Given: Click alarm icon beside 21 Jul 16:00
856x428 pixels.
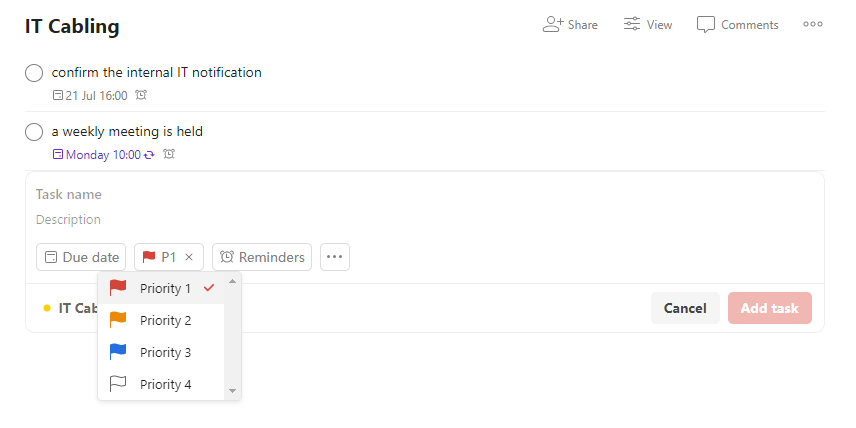Looking at the screenshot, I should pos(141,96).
